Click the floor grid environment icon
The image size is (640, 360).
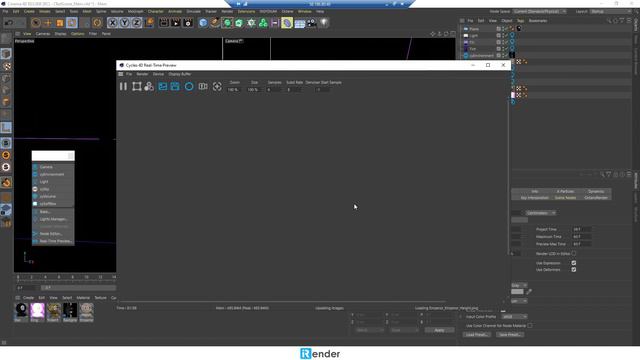[x=300, y=23]
